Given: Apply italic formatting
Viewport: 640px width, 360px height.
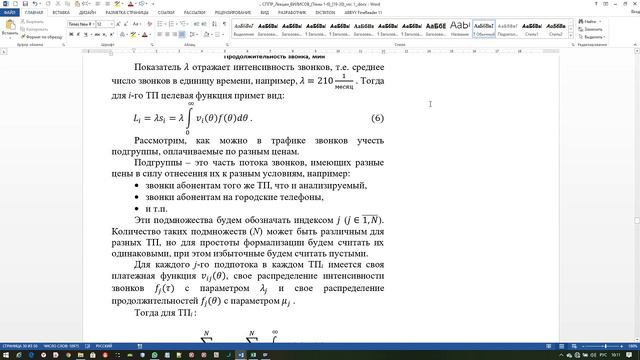Looking at the screenshot, I should (x=78, y=35).
